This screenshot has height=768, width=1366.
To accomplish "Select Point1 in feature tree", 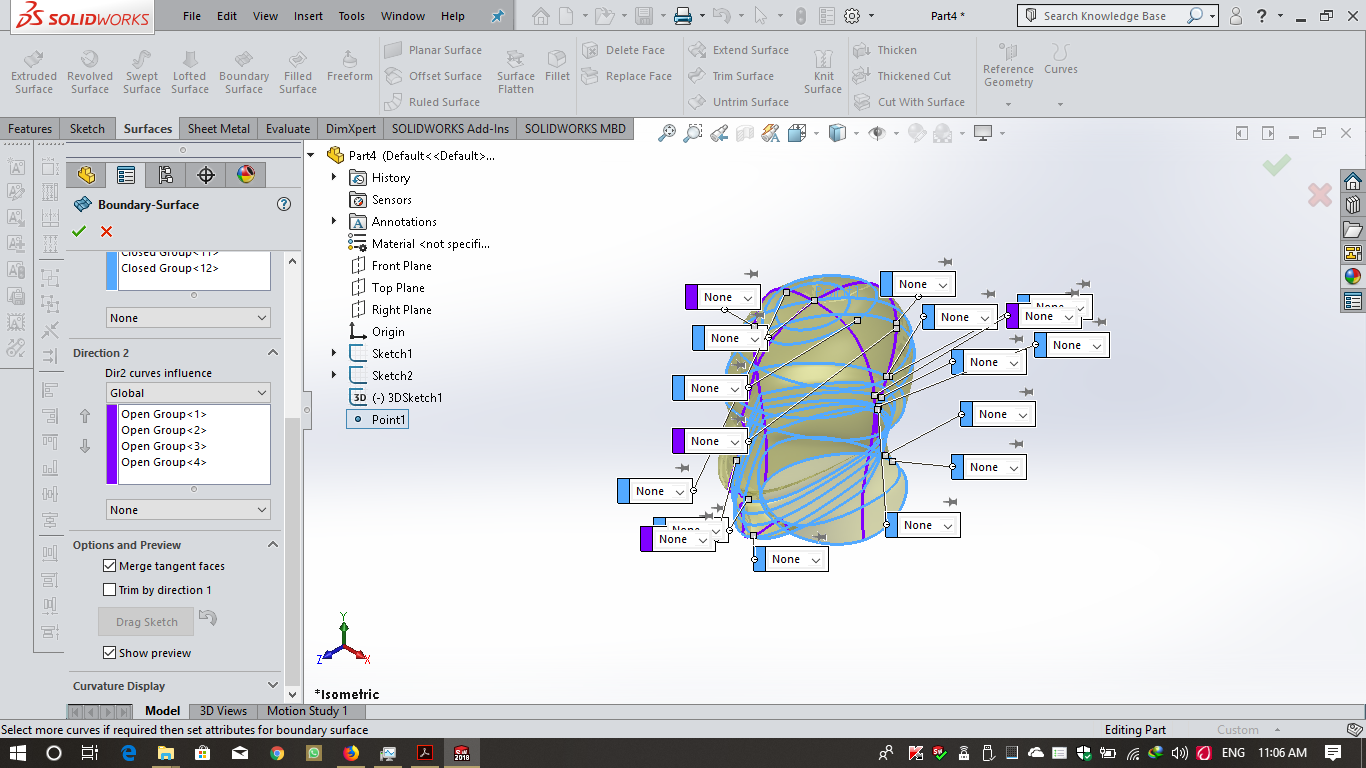I will pos(377,420).
